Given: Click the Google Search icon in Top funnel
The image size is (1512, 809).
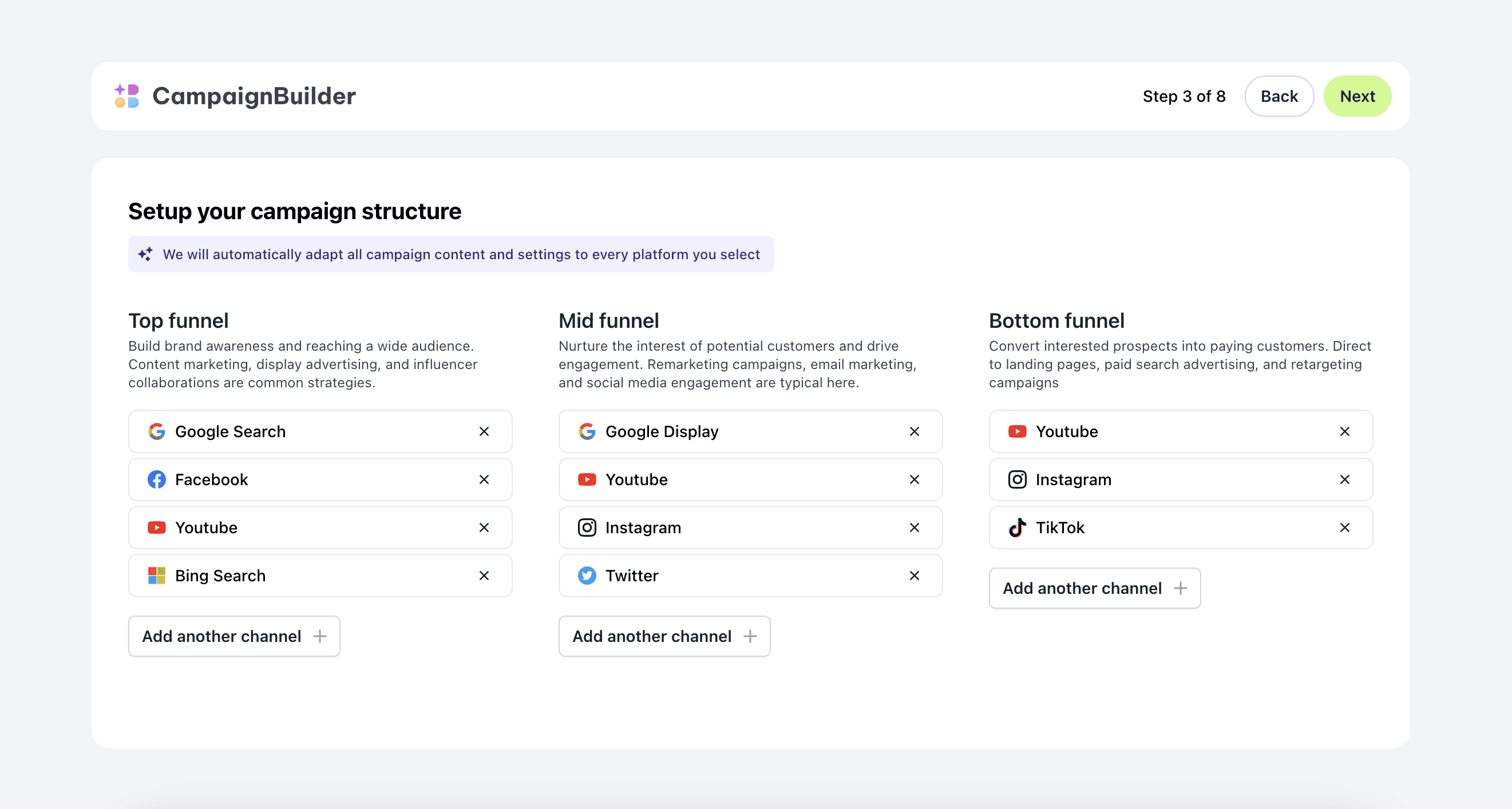Looking at the screenshot, I should pyautogui.click(x=157, y=431).
